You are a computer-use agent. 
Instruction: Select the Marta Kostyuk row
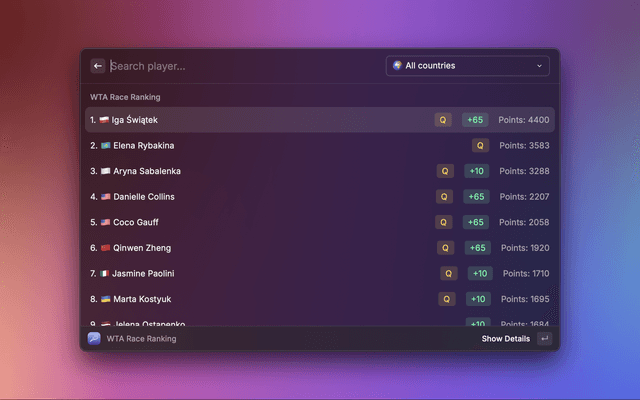pos(320,299)
